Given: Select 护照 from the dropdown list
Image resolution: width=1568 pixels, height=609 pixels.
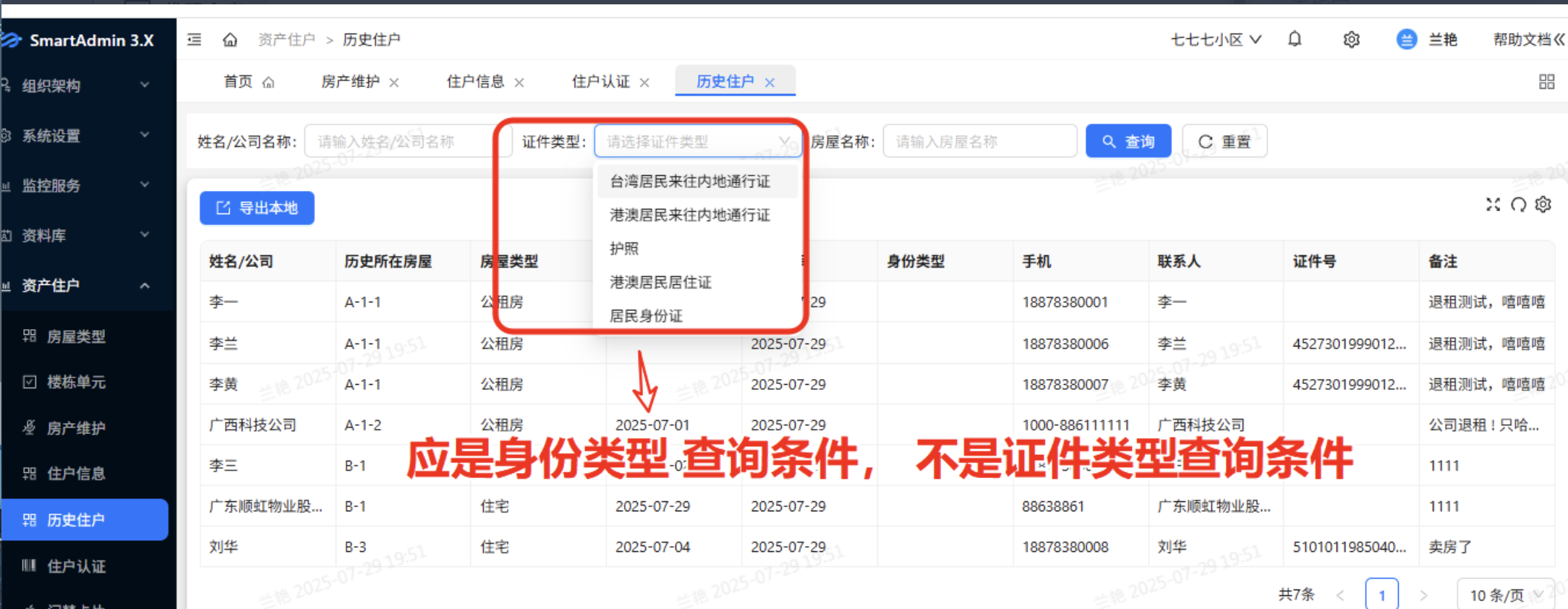Looking at the screenshot, I should coord(624,249).
